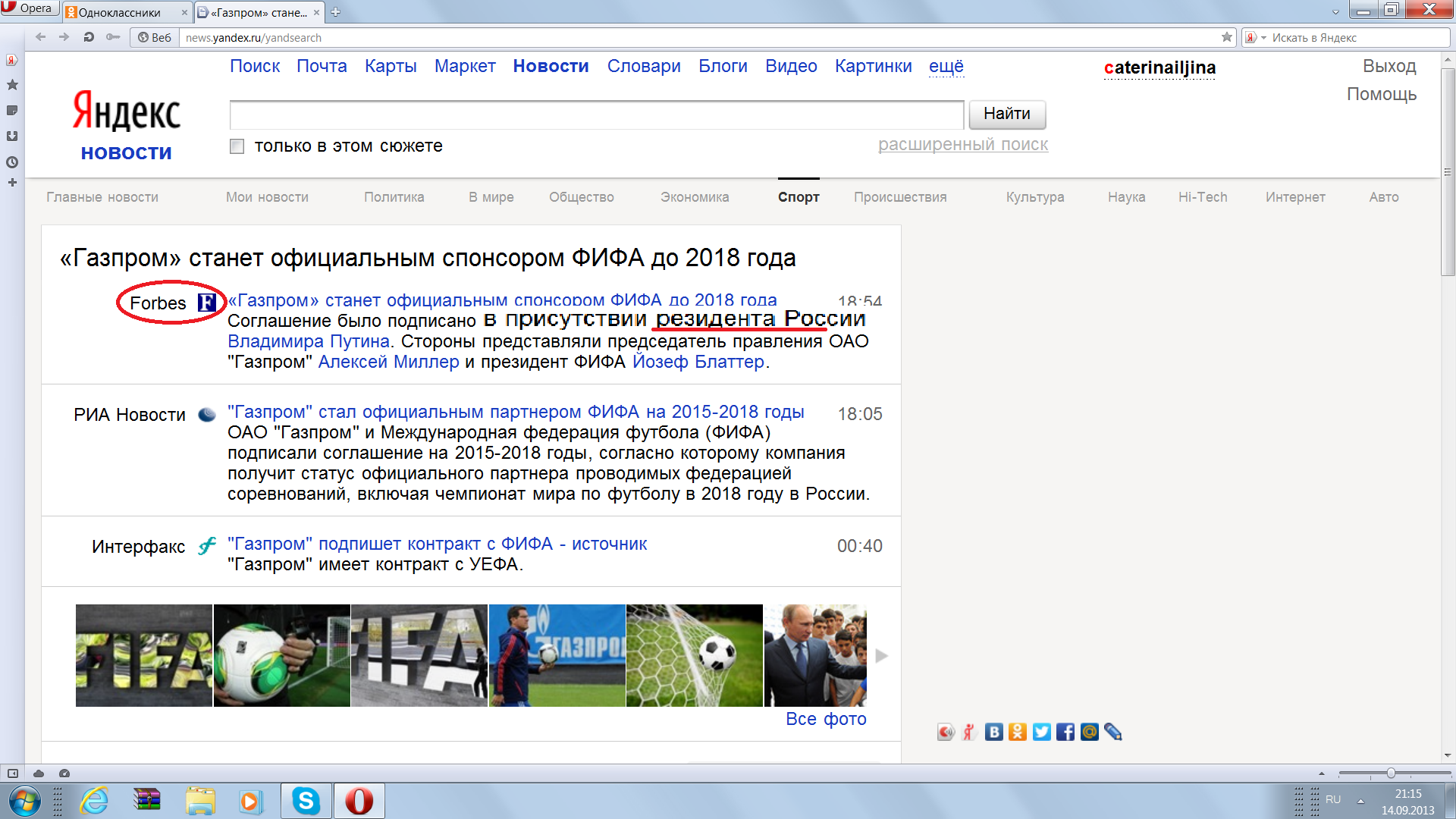This screenshot has width=1456, height=819.
Task: Toggle the Opera panel sidebar button
Action: tap(13, 773)
